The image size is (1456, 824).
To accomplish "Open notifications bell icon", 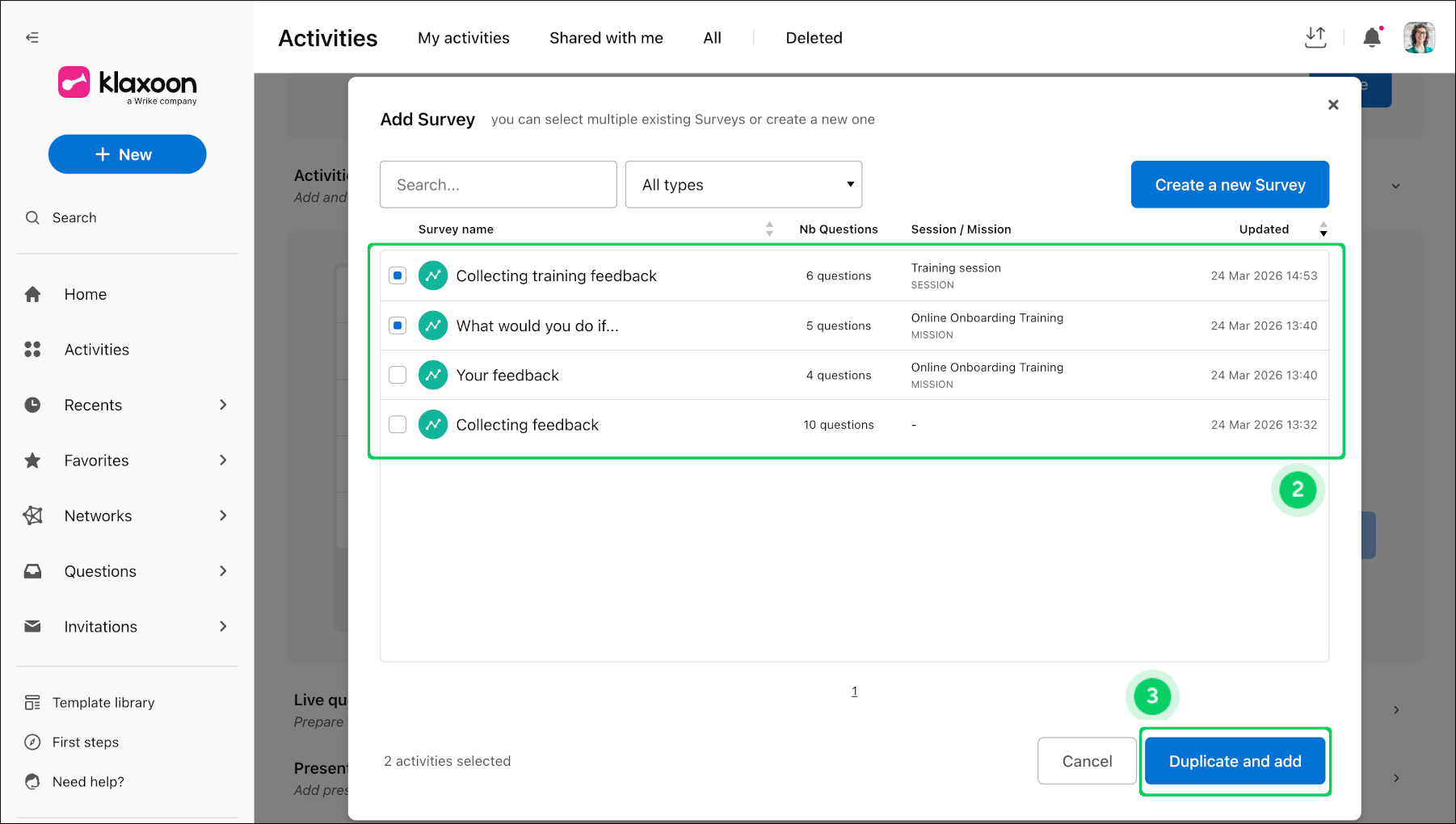I will point(1372,37).
